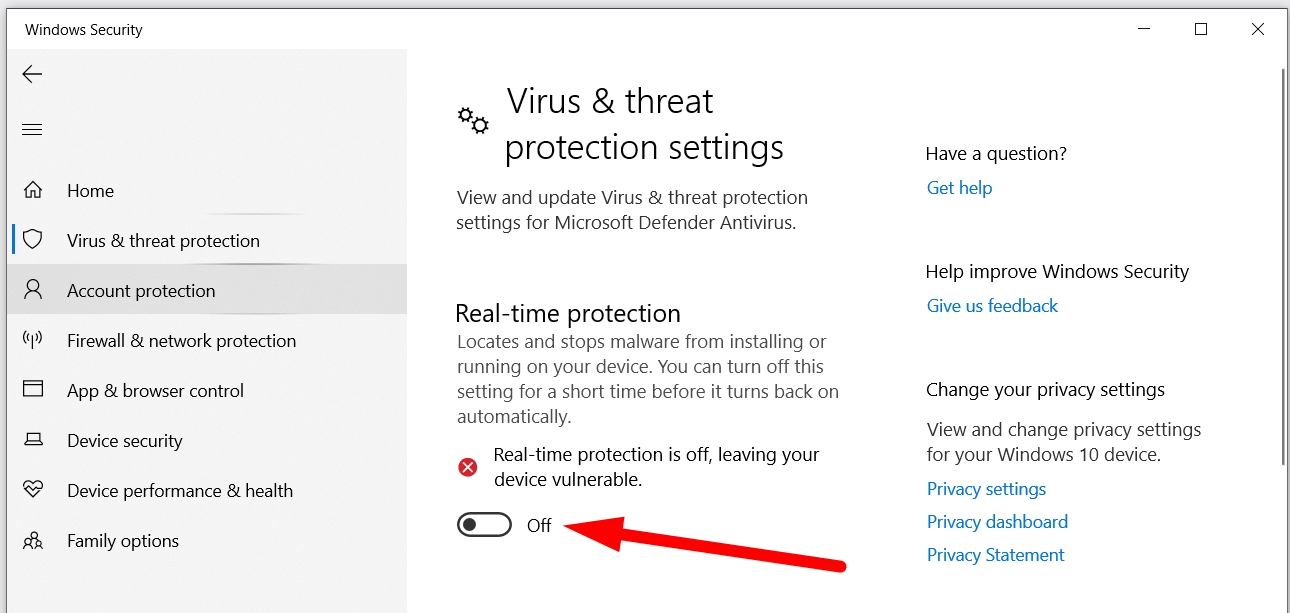Viewport: 1290px width, 613px height.
Task: Click the Virus & threat protection shield icon
Action: [x=33, y=240]
